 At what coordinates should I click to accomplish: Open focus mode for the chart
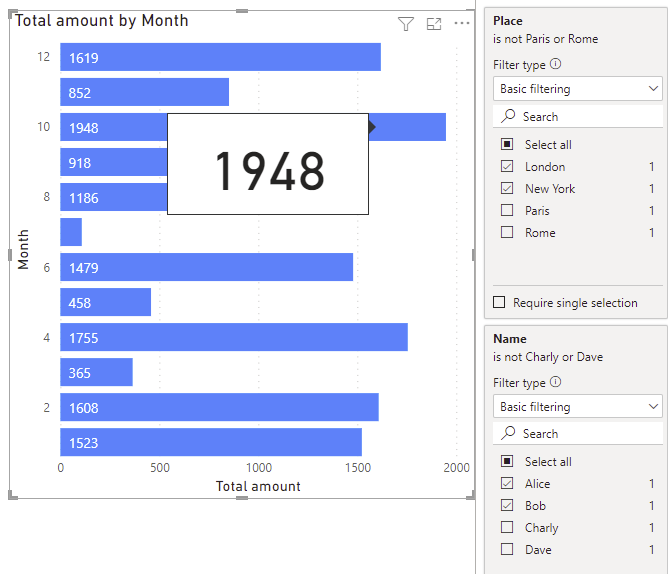[x=434, y=24]
